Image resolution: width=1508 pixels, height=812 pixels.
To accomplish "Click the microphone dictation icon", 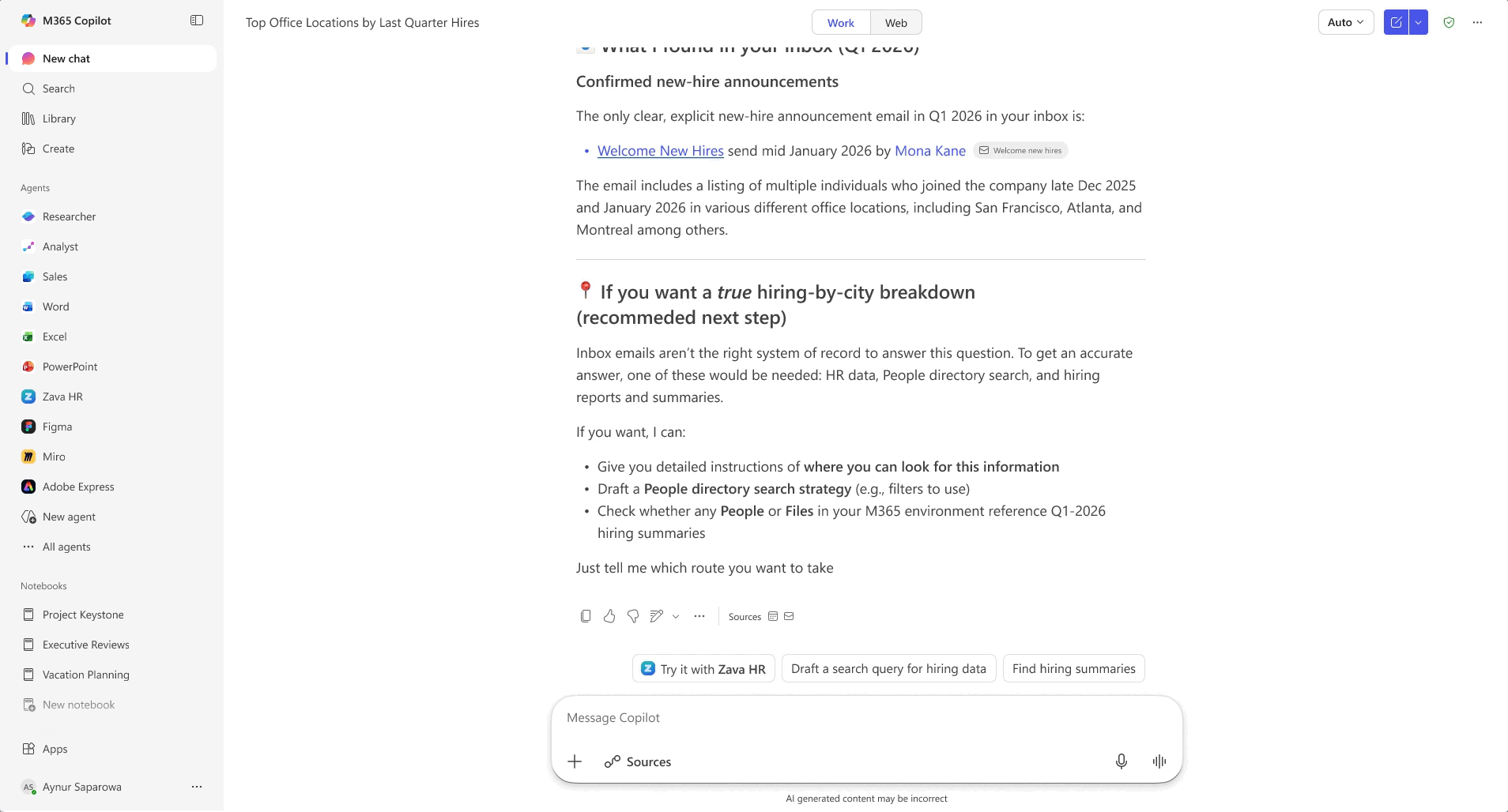I will [x=1121, y=761].
